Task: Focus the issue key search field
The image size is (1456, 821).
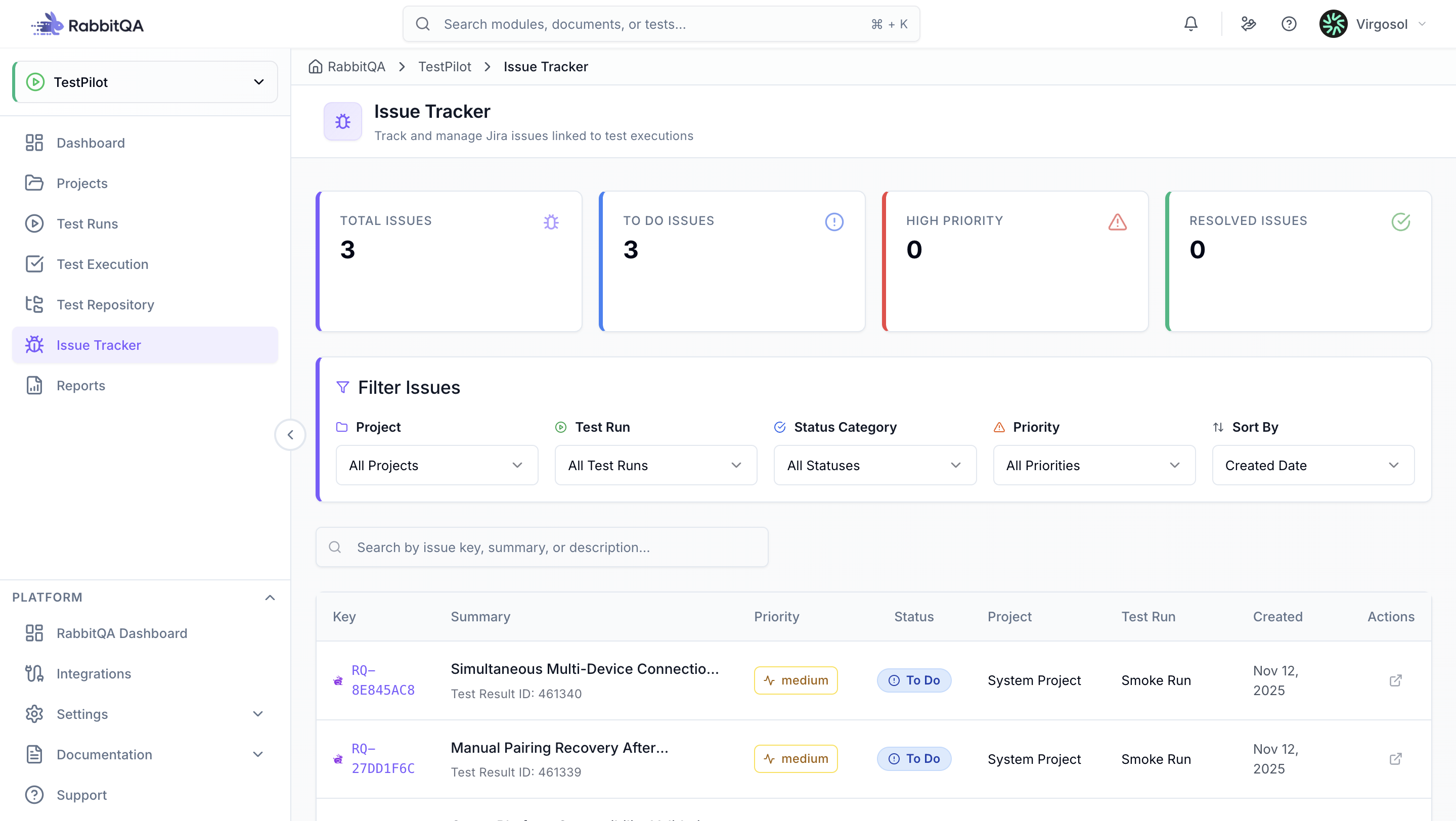Action: pyautogui.click(x=542, y=547)
